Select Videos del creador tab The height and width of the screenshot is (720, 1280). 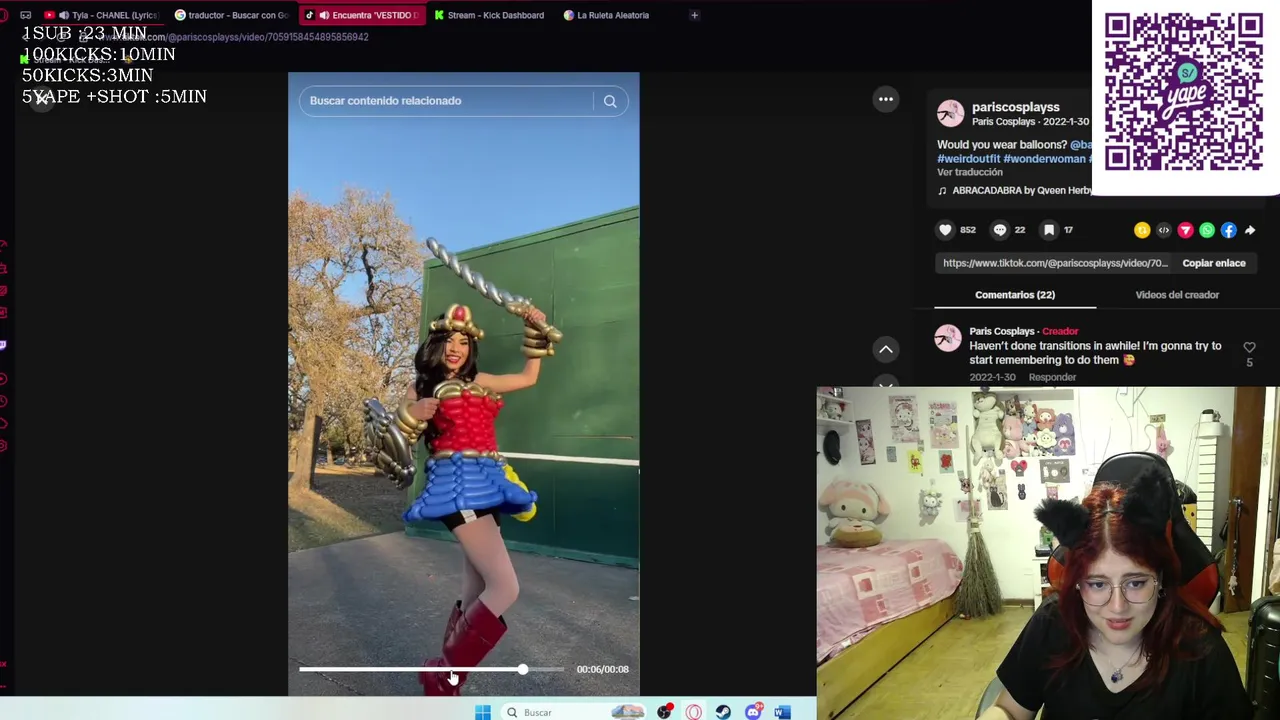[1177, 295]
